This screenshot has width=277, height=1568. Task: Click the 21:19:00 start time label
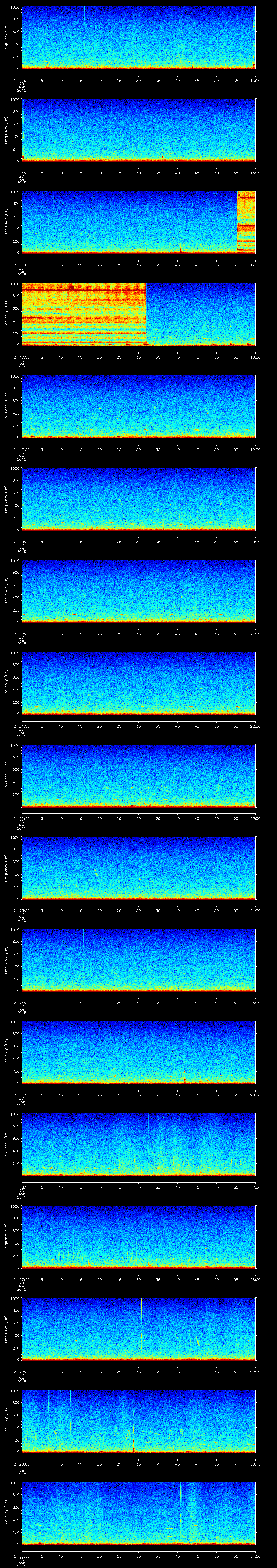click(x=21, y=542)
